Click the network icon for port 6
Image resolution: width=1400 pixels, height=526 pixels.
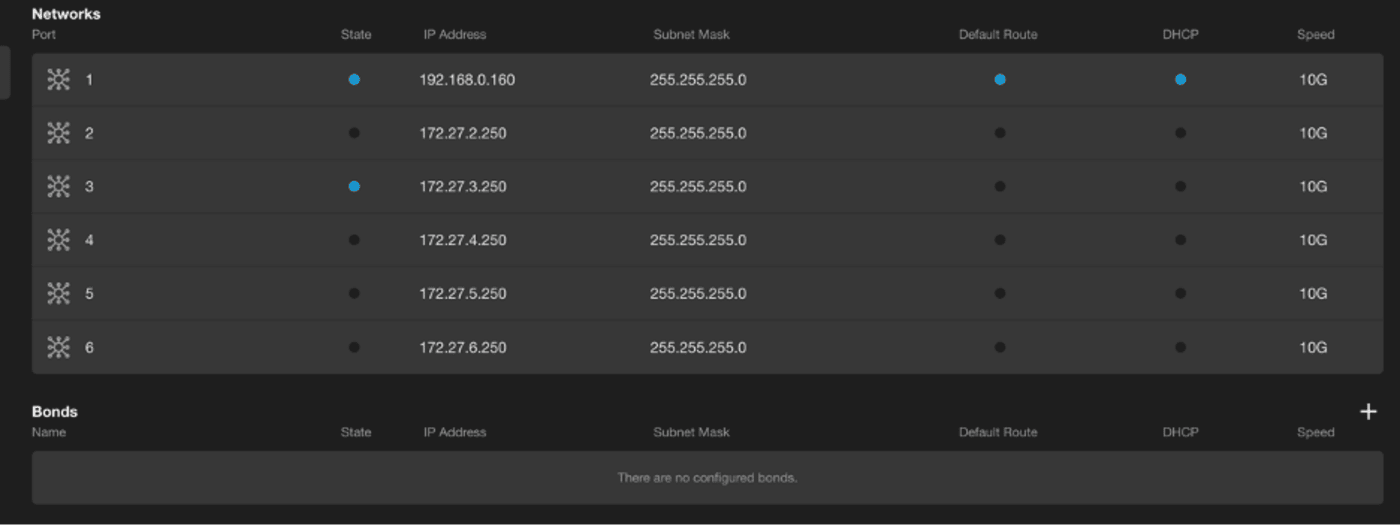click(58, 347)
